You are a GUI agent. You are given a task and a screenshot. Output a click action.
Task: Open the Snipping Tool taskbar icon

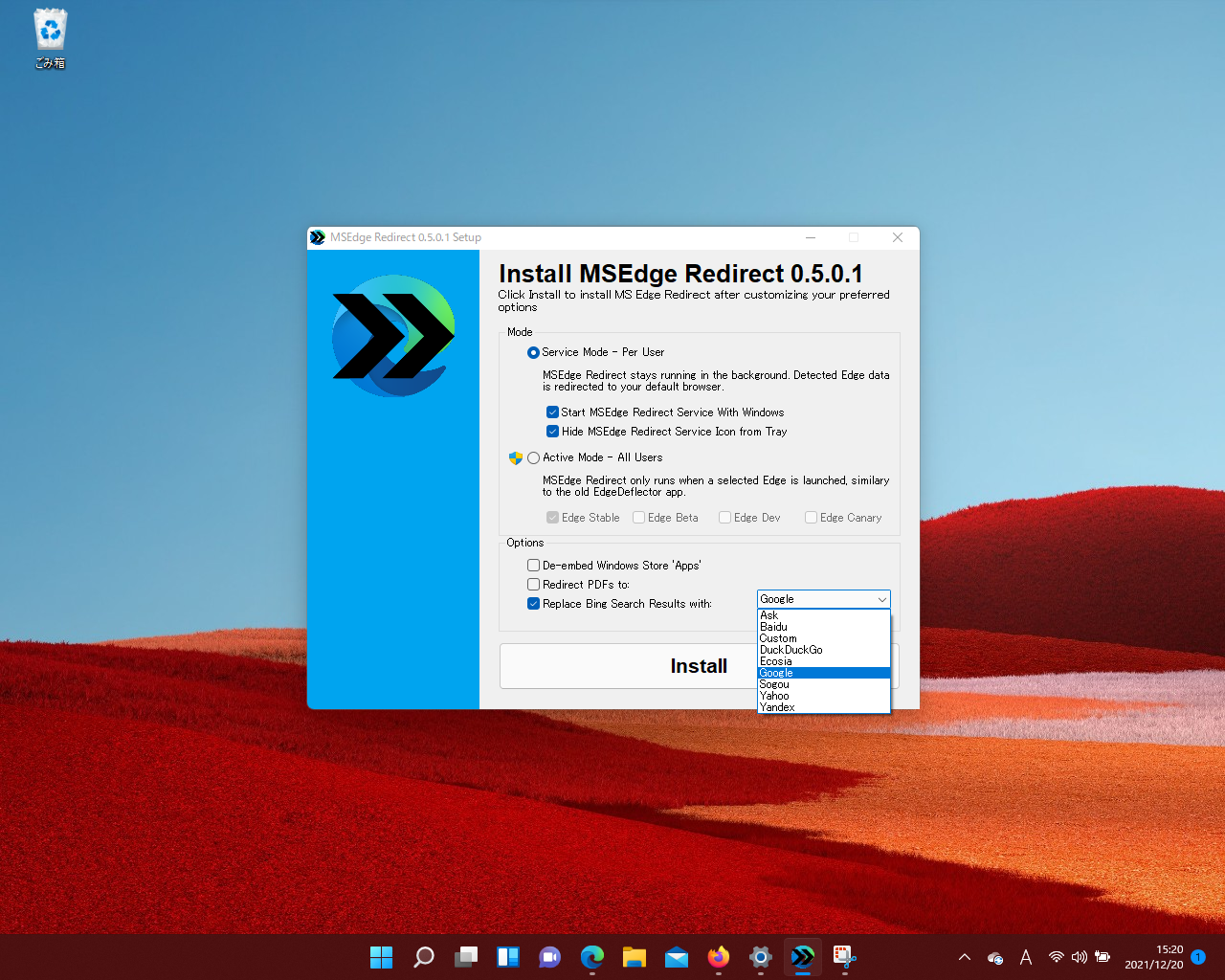(842, 956)
